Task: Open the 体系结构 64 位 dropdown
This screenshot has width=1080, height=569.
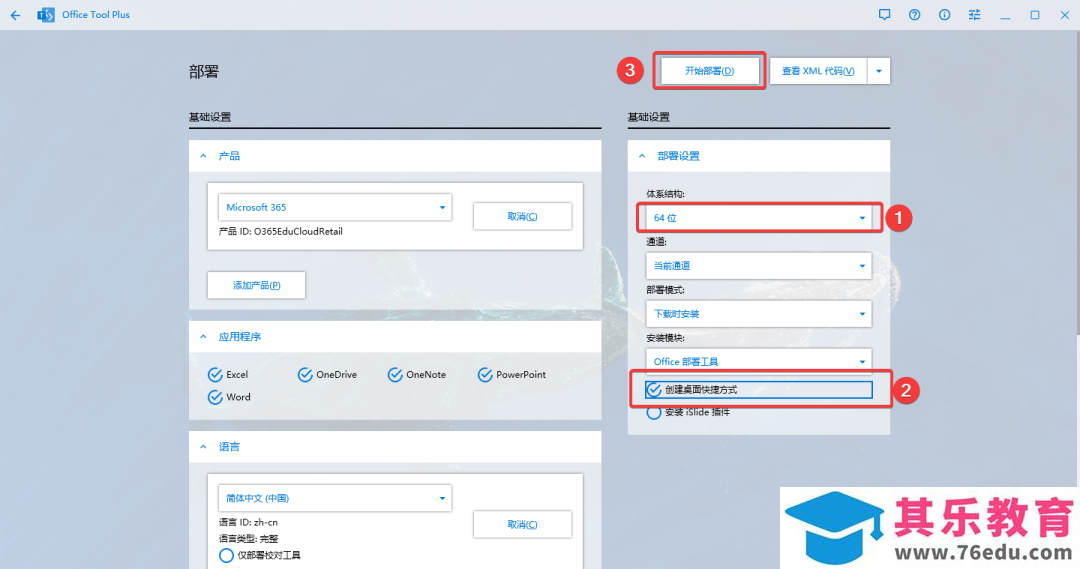Action: point(758,218)
